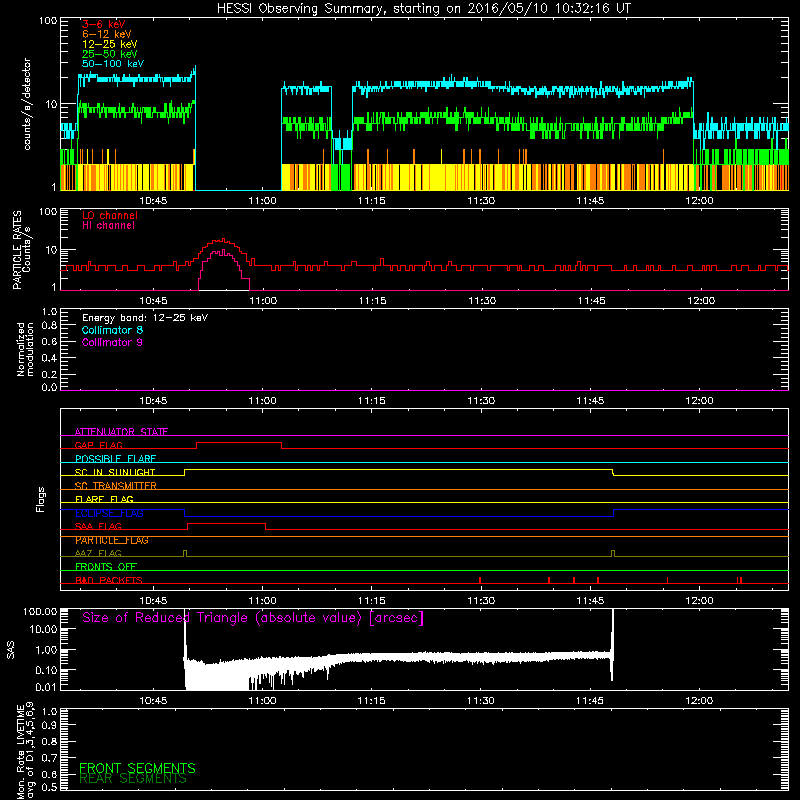Viewport: 800px width, 800px height.
Task: Select the Collimator 9 legend label
Action: click(x=112, y=342)
